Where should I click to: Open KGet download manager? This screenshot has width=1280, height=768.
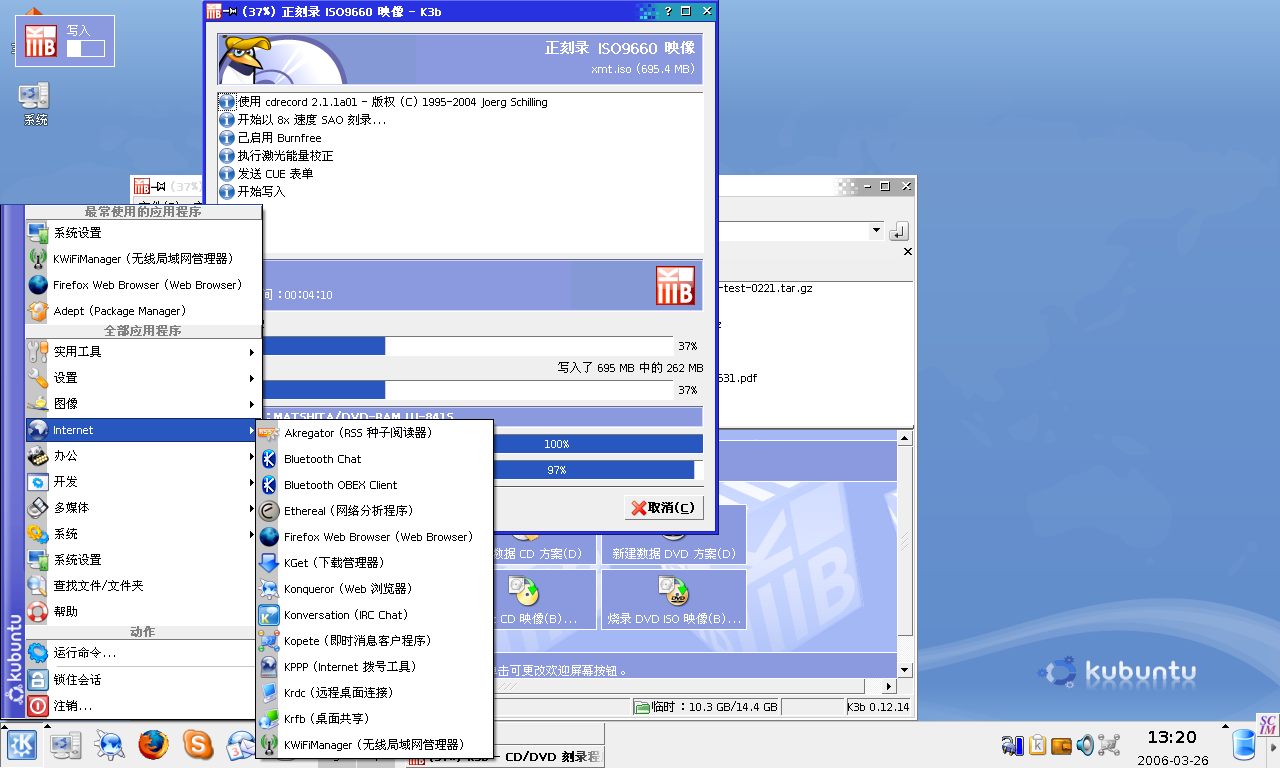[x=375, y=563]
